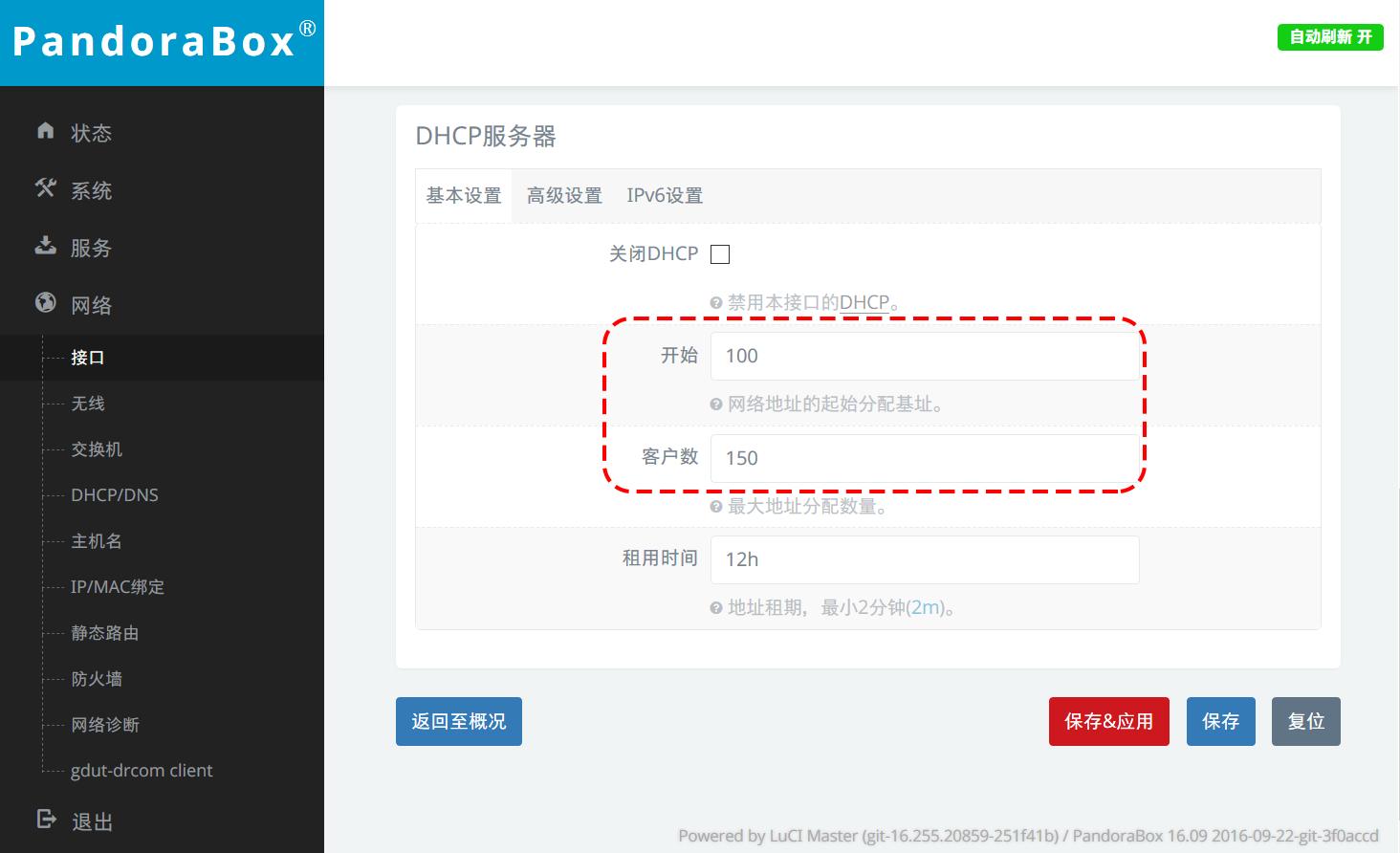1400x853 pixels.
Task: Open the DHCP/DNS sidebar entry
Action: 114,494
